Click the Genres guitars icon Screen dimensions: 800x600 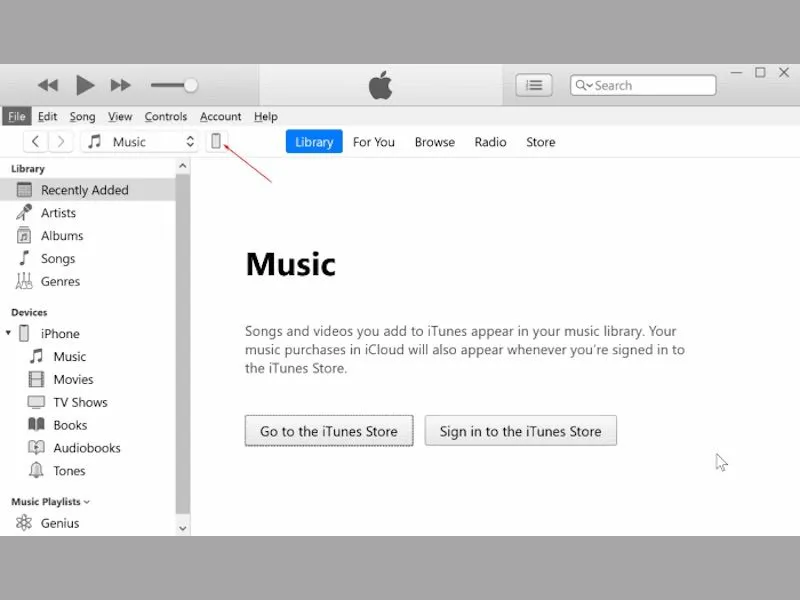(24, 281)
